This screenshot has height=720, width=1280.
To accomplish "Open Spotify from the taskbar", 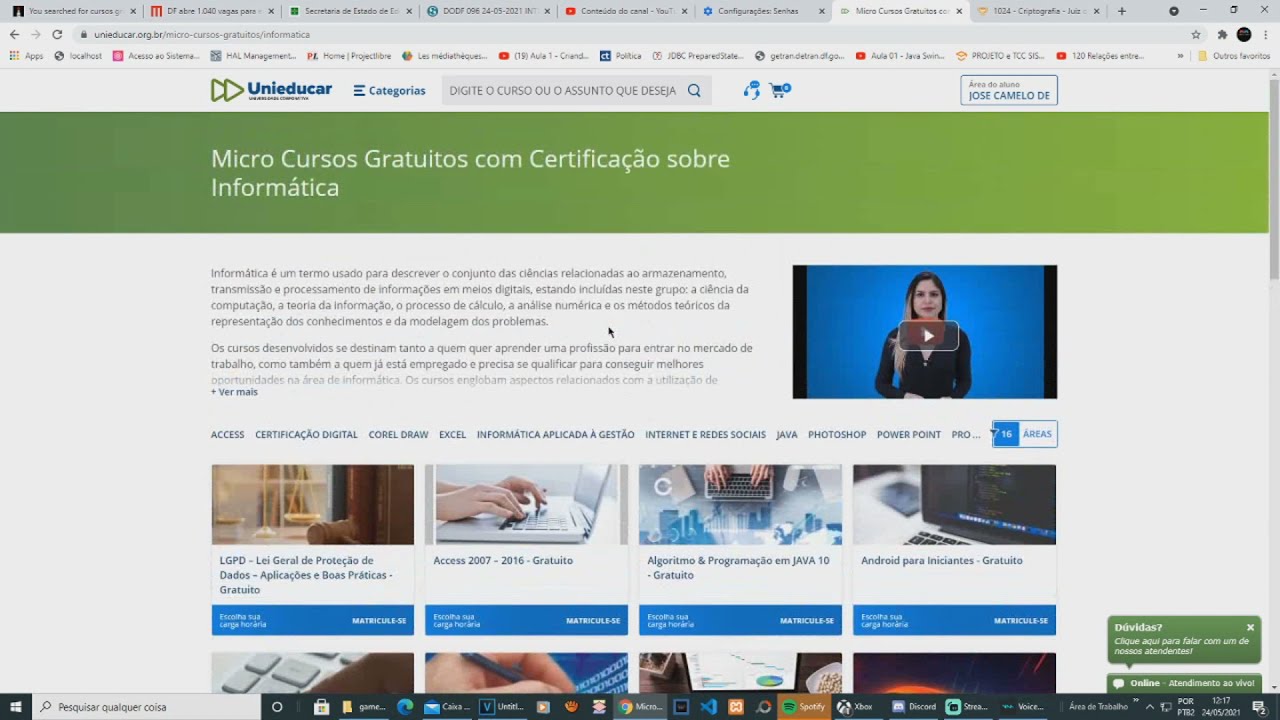I will (x=802, y=706).
